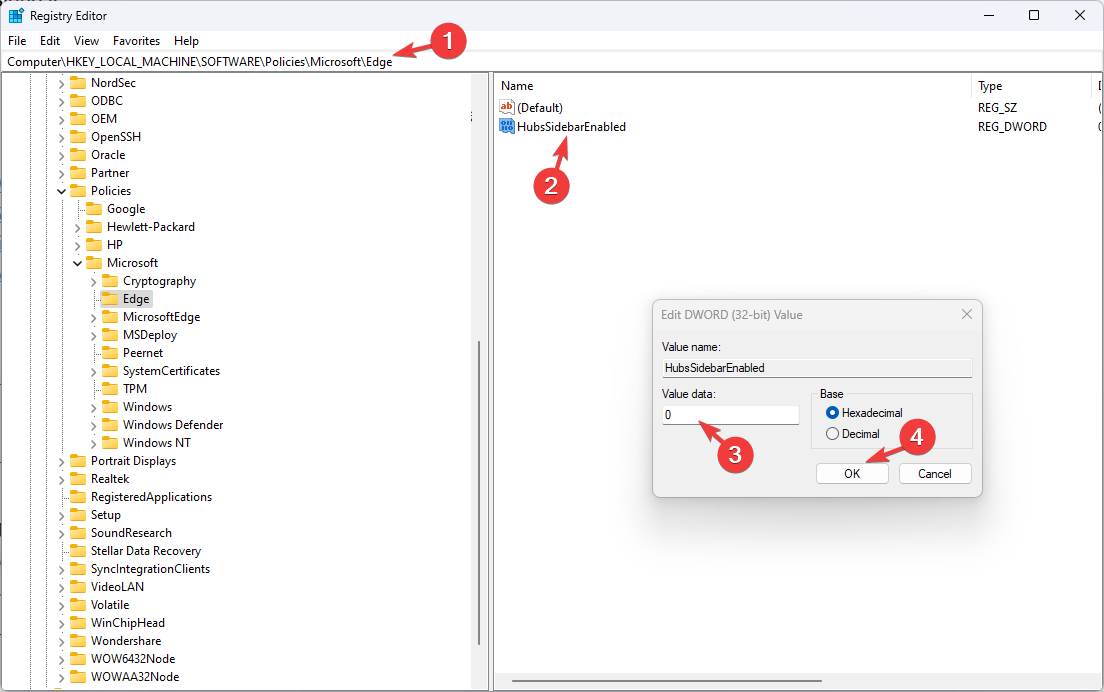
Task: Select the Portrait Displays folder icon
Action: [78, 461]
